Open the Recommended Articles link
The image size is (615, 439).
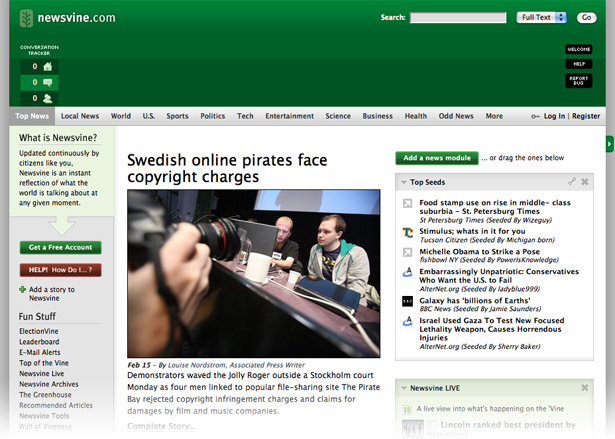(x=56, y=405)
